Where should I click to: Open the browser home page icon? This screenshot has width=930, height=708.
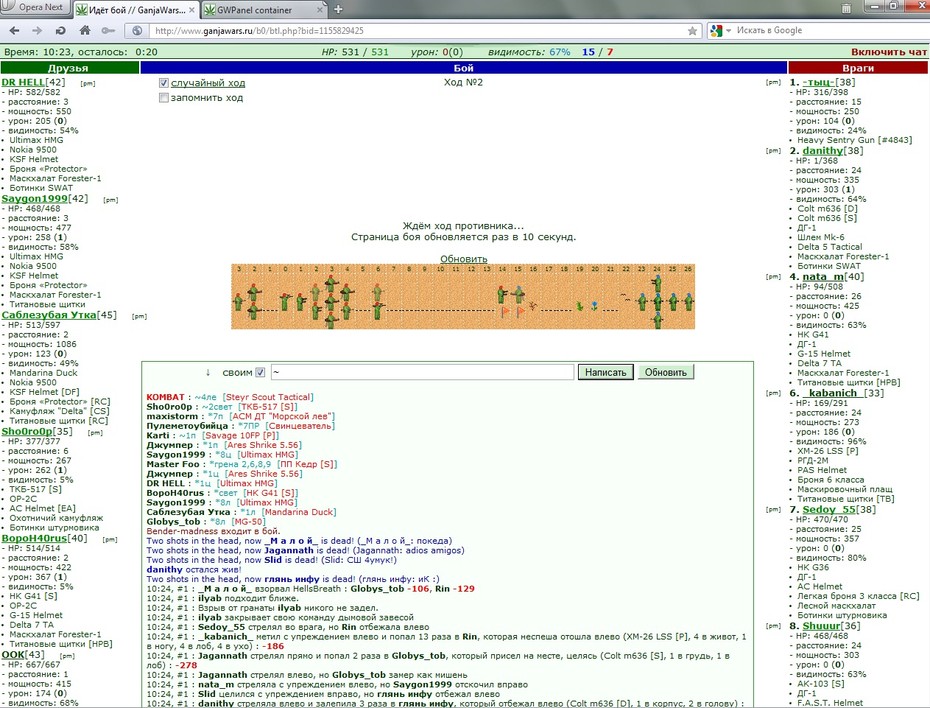point(85,30)
